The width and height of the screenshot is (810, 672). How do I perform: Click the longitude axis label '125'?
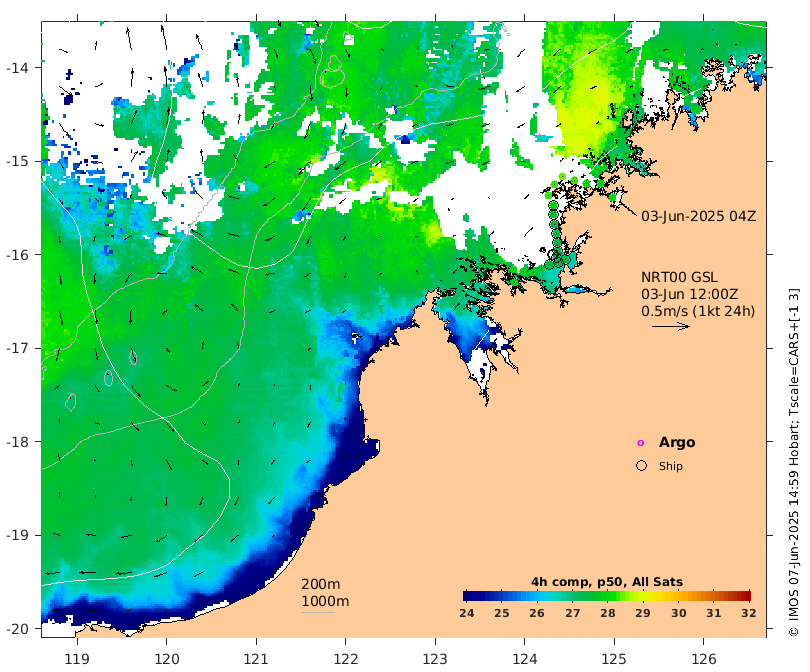(614, 659)
